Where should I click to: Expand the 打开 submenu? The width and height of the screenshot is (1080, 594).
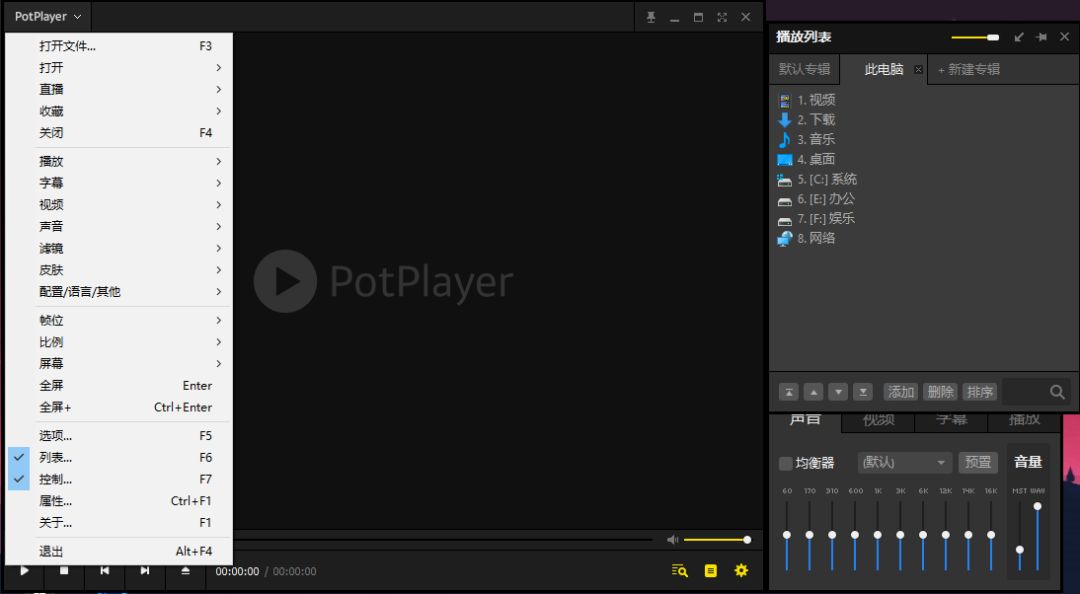119,68
